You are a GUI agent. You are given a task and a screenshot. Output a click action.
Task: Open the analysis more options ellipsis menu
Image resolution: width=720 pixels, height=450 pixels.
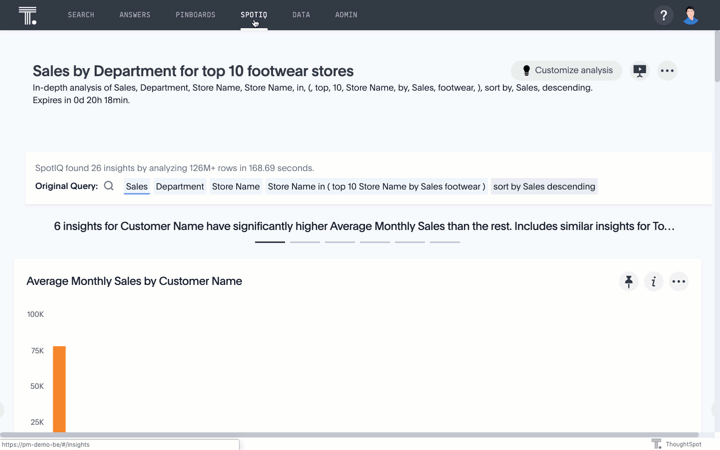click(x=667, y=70)
